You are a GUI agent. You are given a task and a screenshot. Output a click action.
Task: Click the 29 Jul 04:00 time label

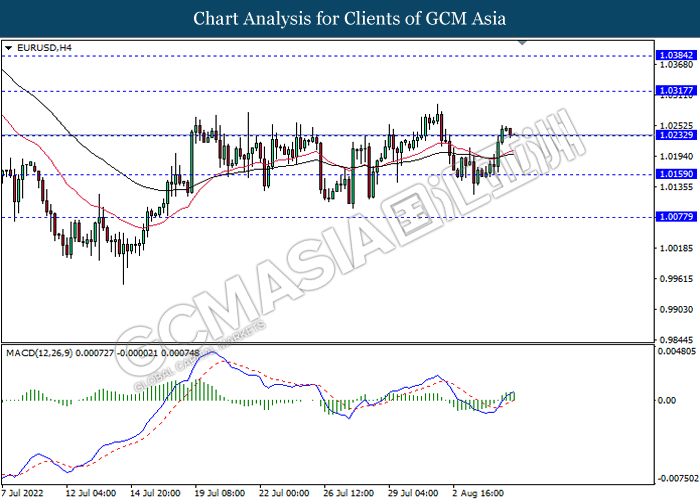(413, 493)
